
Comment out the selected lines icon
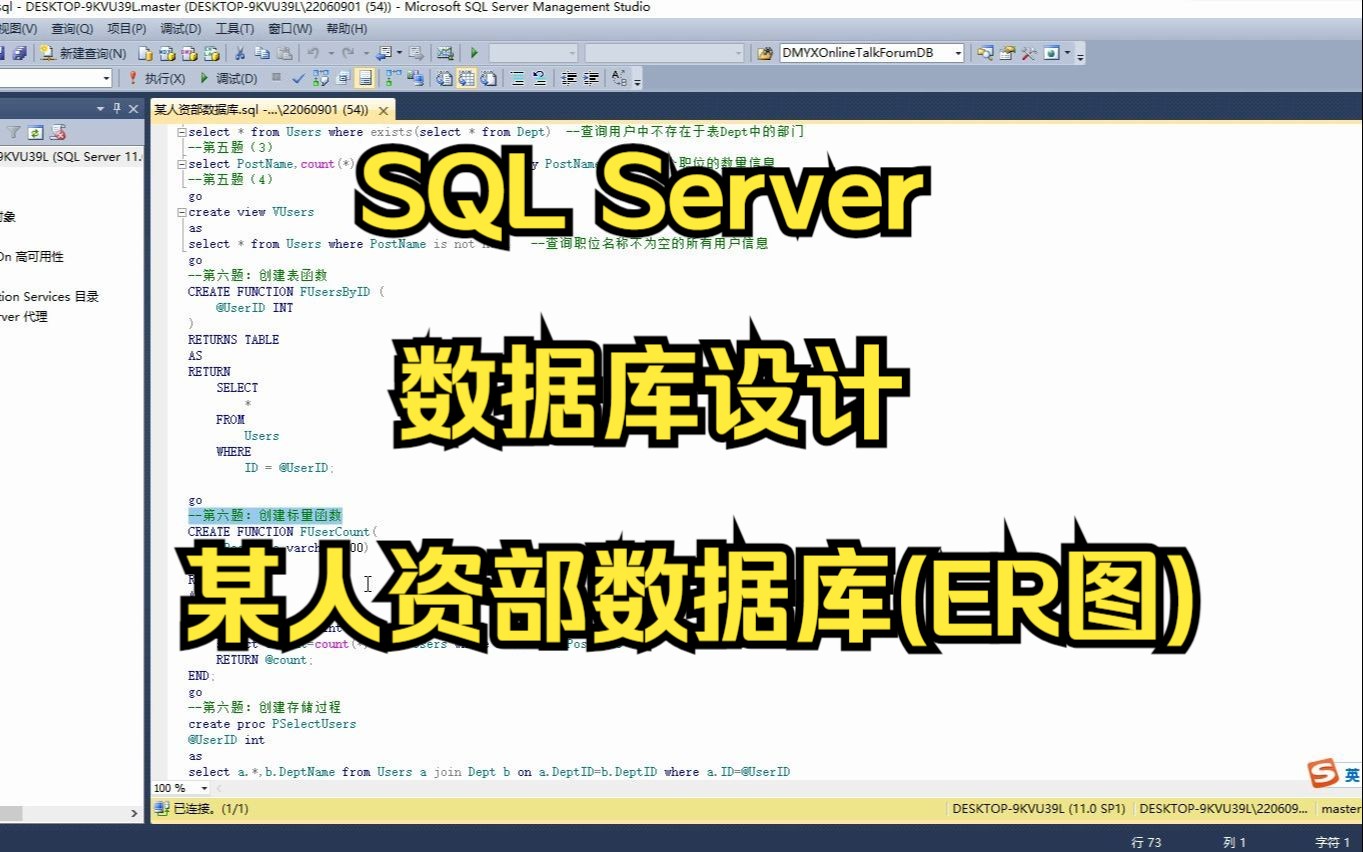point(519,78)
